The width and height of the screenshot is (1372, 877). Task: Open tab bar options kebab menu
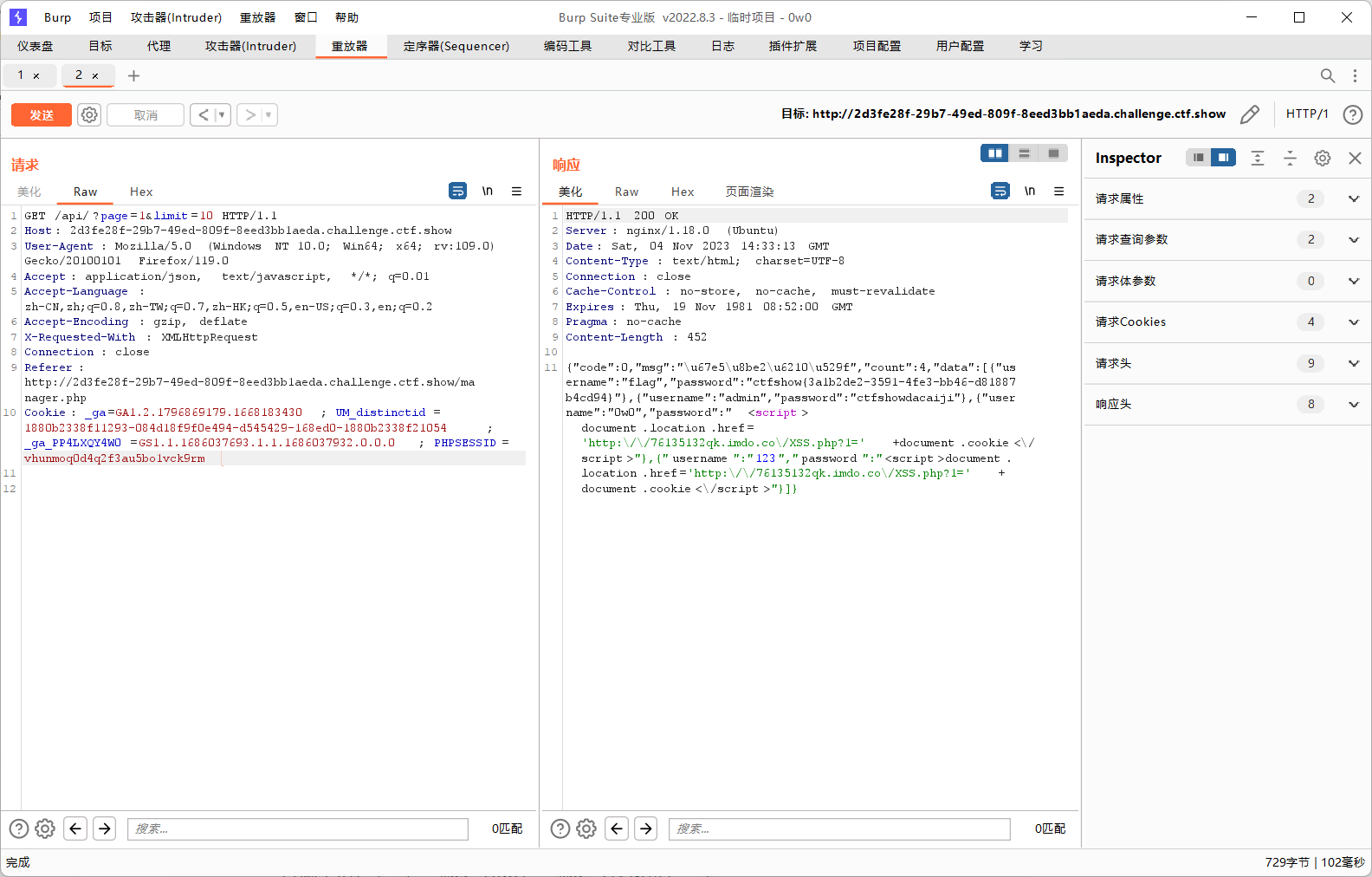(1356, 75)
